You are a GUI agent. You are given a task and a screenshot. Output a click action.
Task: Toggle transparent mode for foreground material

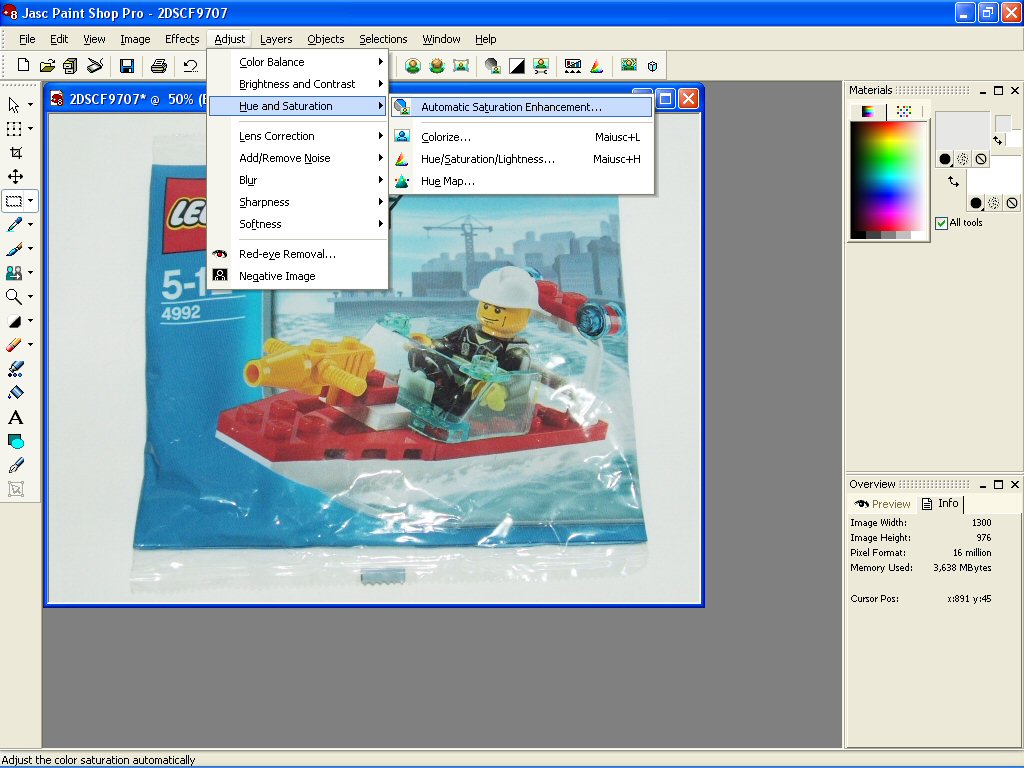tap(981, 159)
